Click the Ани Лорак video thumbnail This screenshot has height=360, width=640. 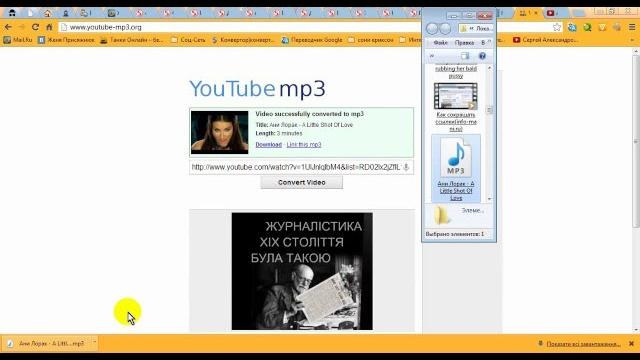coord(220,132)
